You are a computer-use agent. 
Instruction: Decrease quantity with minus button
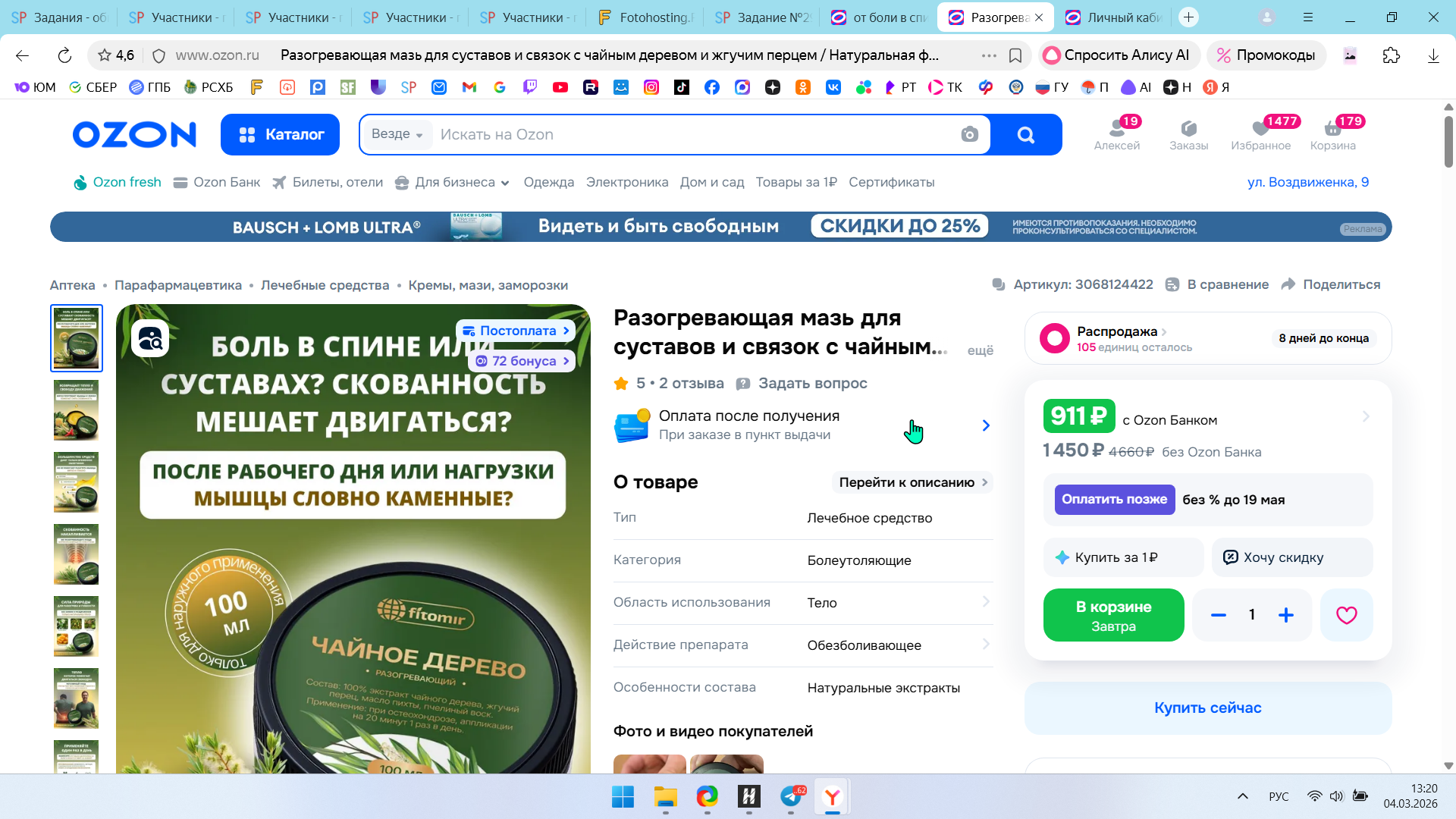pyautogui.click(x=1218, y=615)
